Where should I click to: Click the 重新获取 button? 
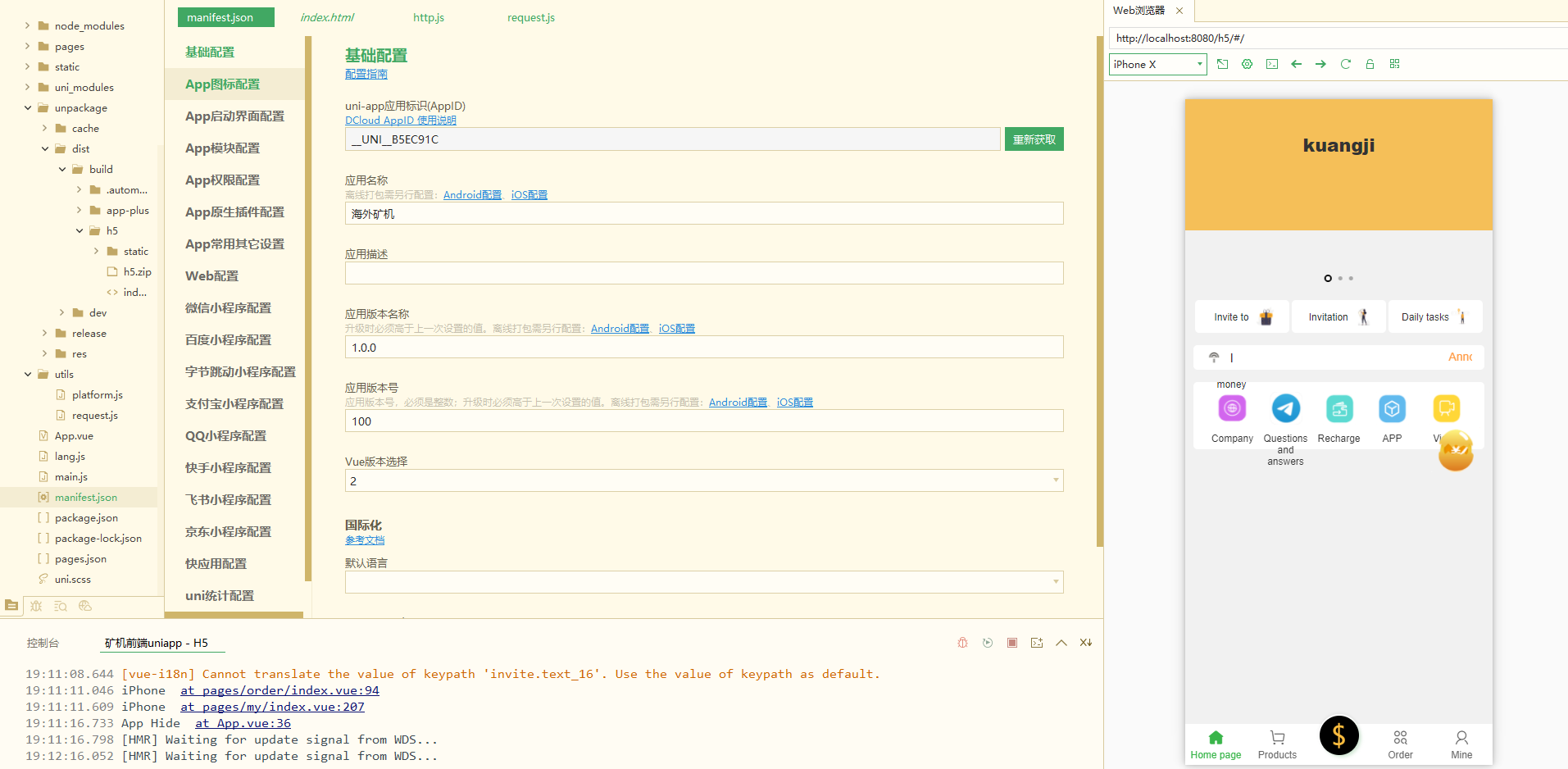pyautogui.click(x=1034, y=139)
